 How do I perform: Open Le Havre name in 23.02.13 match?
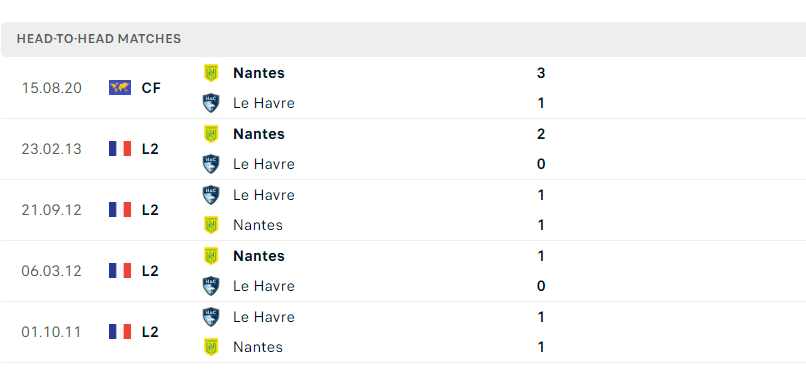(x=264, y=164)
